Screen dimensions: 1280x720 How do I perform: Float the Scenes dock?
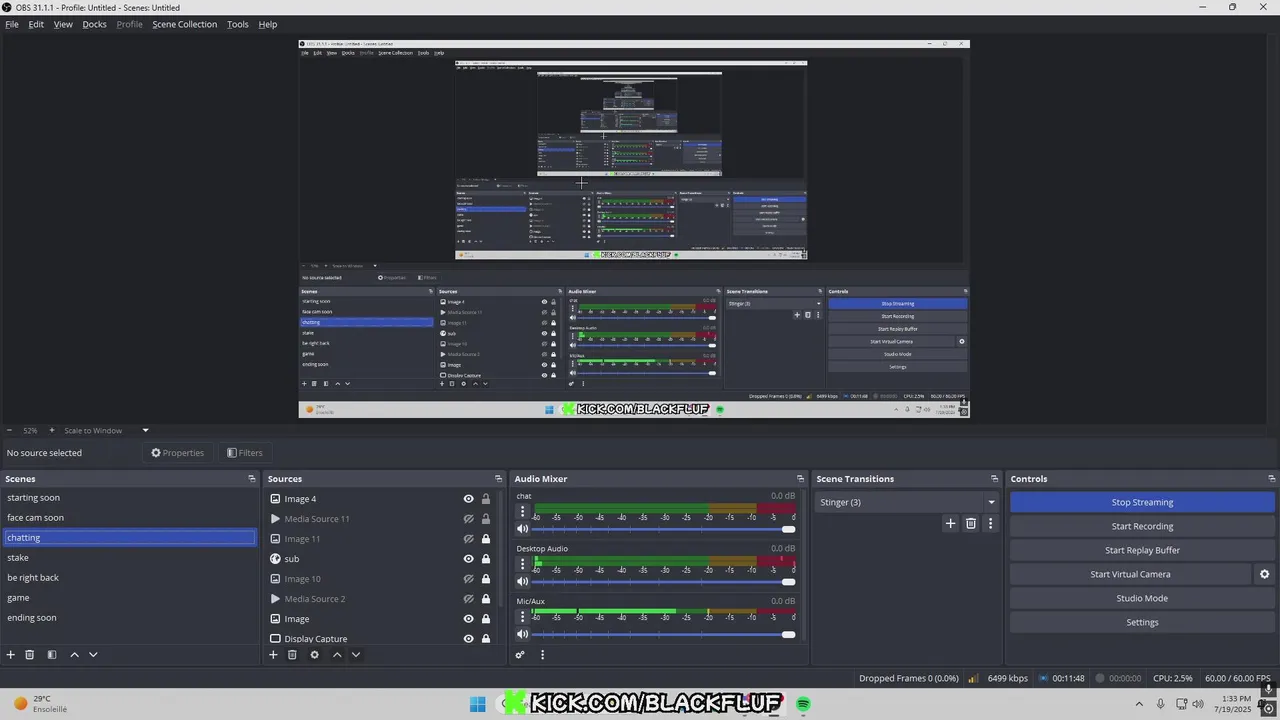click(252, 479)
